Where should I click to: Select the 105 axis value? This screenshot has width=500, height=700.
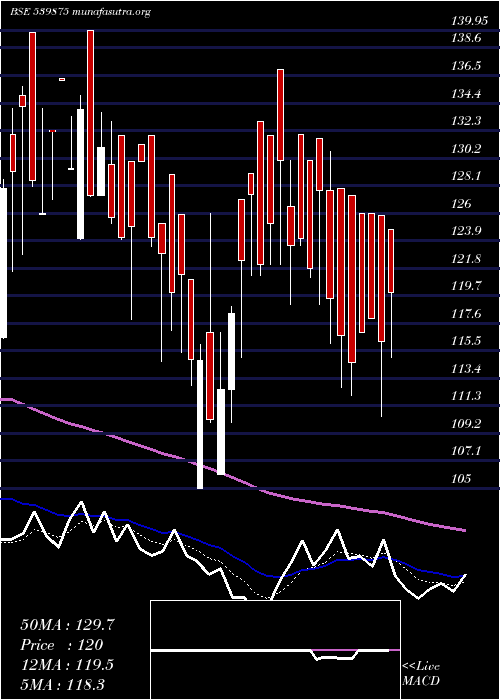[461, 479]
